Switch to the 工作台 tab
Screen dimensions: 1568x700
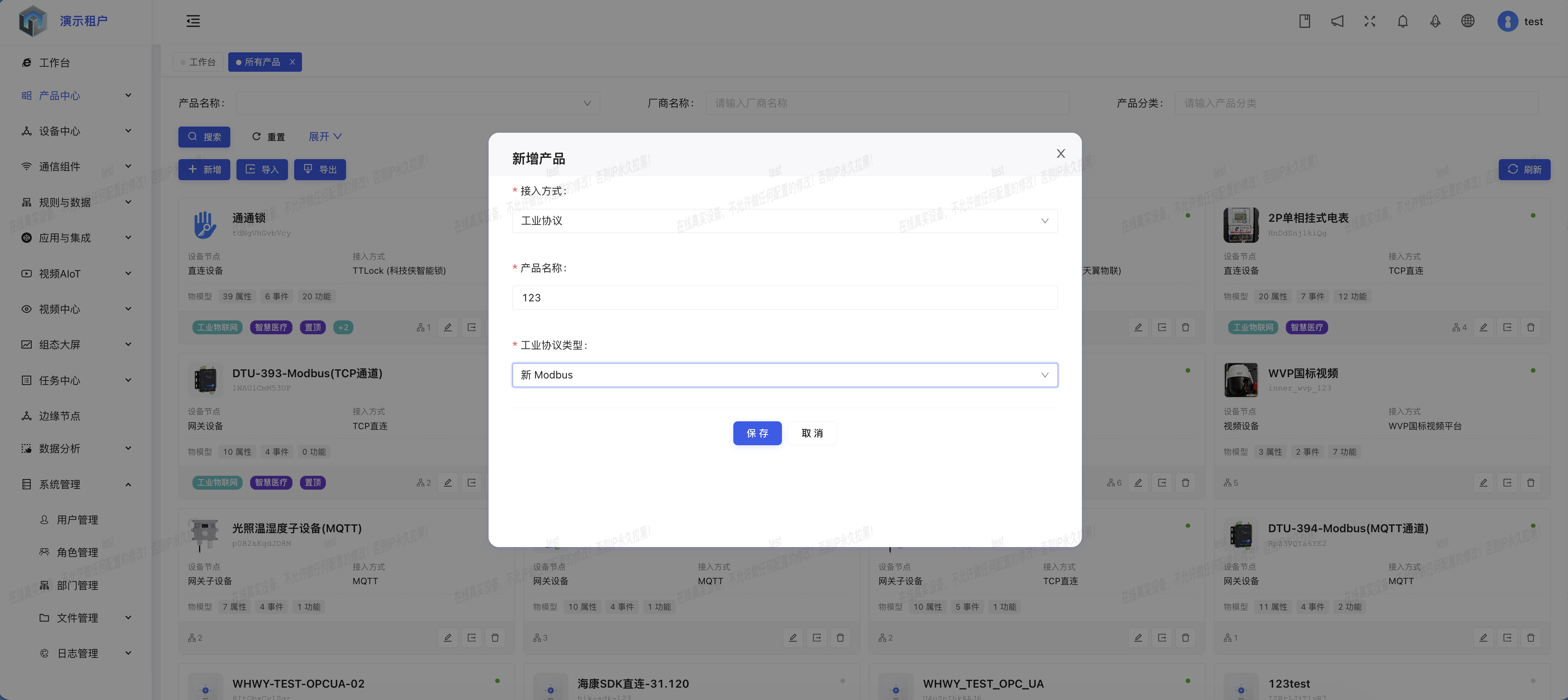[198, 62]
